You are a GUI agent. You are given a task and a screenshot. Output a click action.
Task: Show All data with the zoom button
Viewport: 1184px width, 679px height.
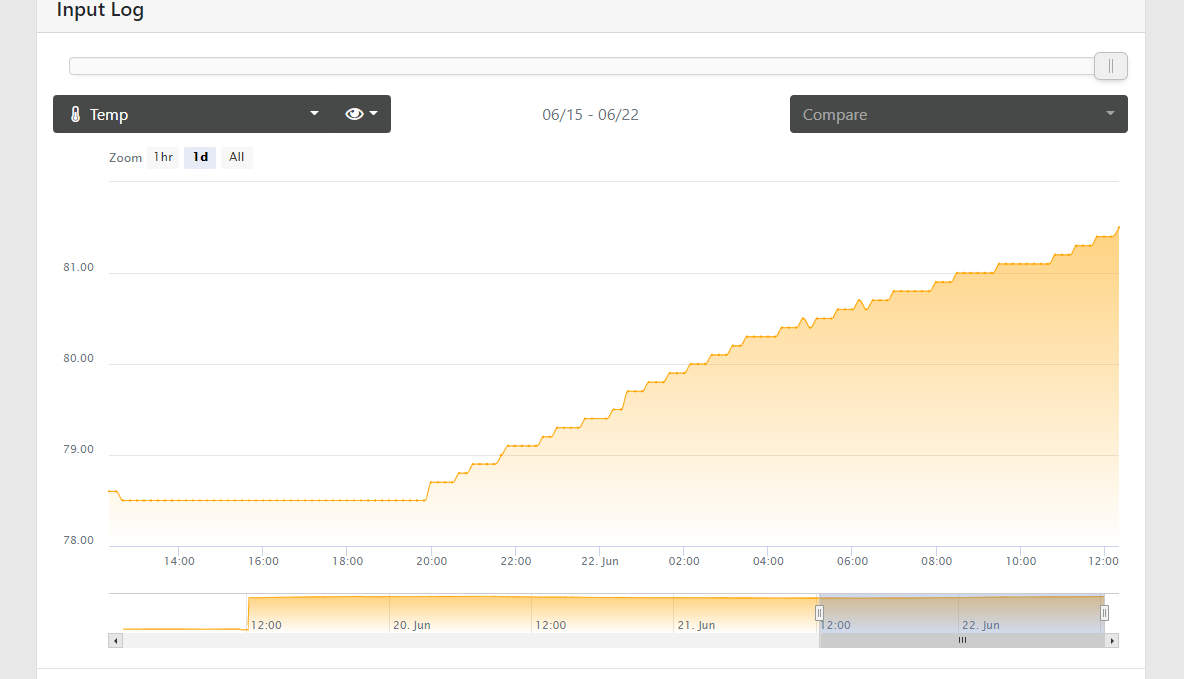pyautogui.click(x=236, y=157)
